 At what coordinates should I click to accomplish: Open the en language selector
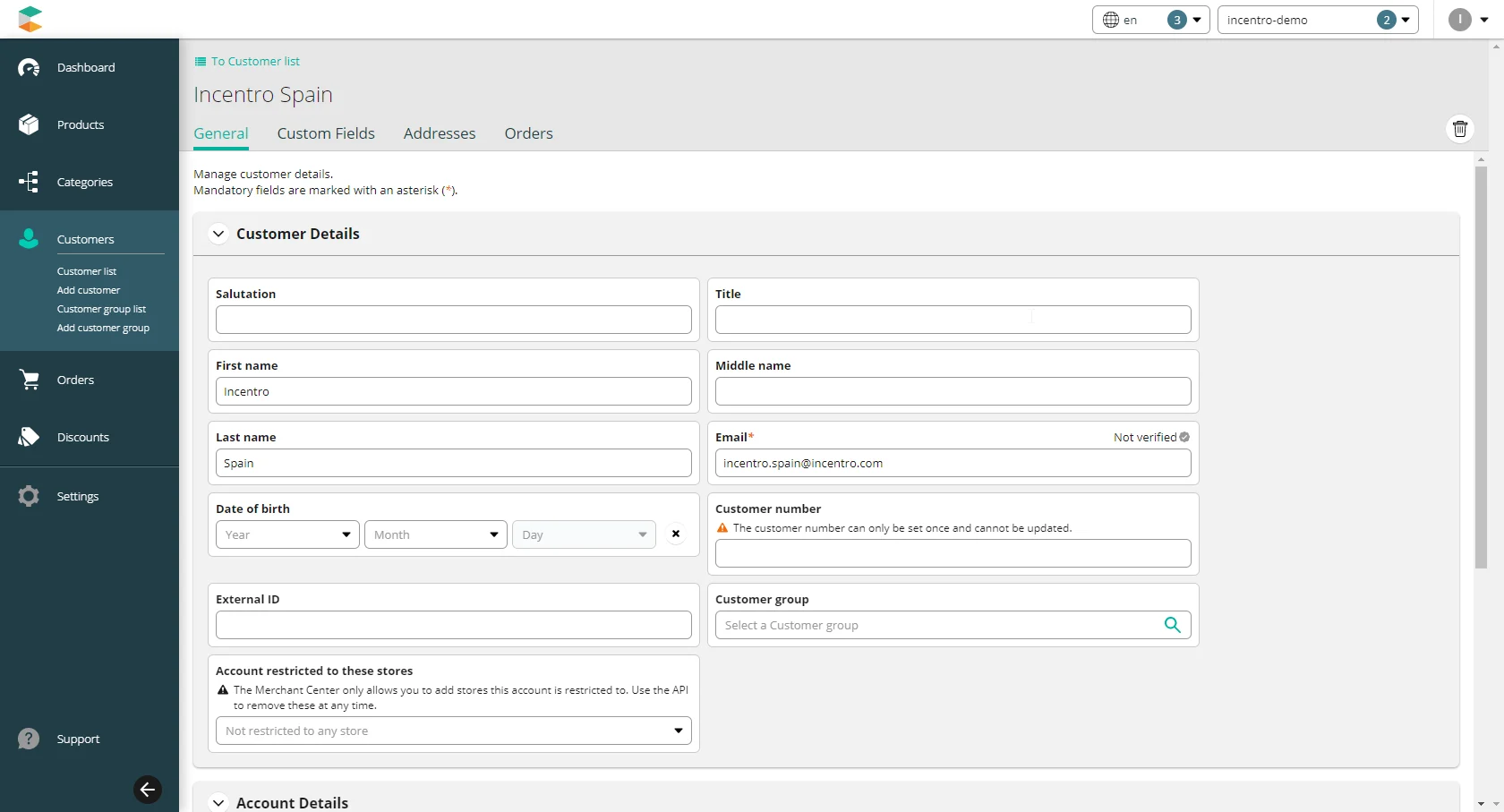[x=1150, y=20]
